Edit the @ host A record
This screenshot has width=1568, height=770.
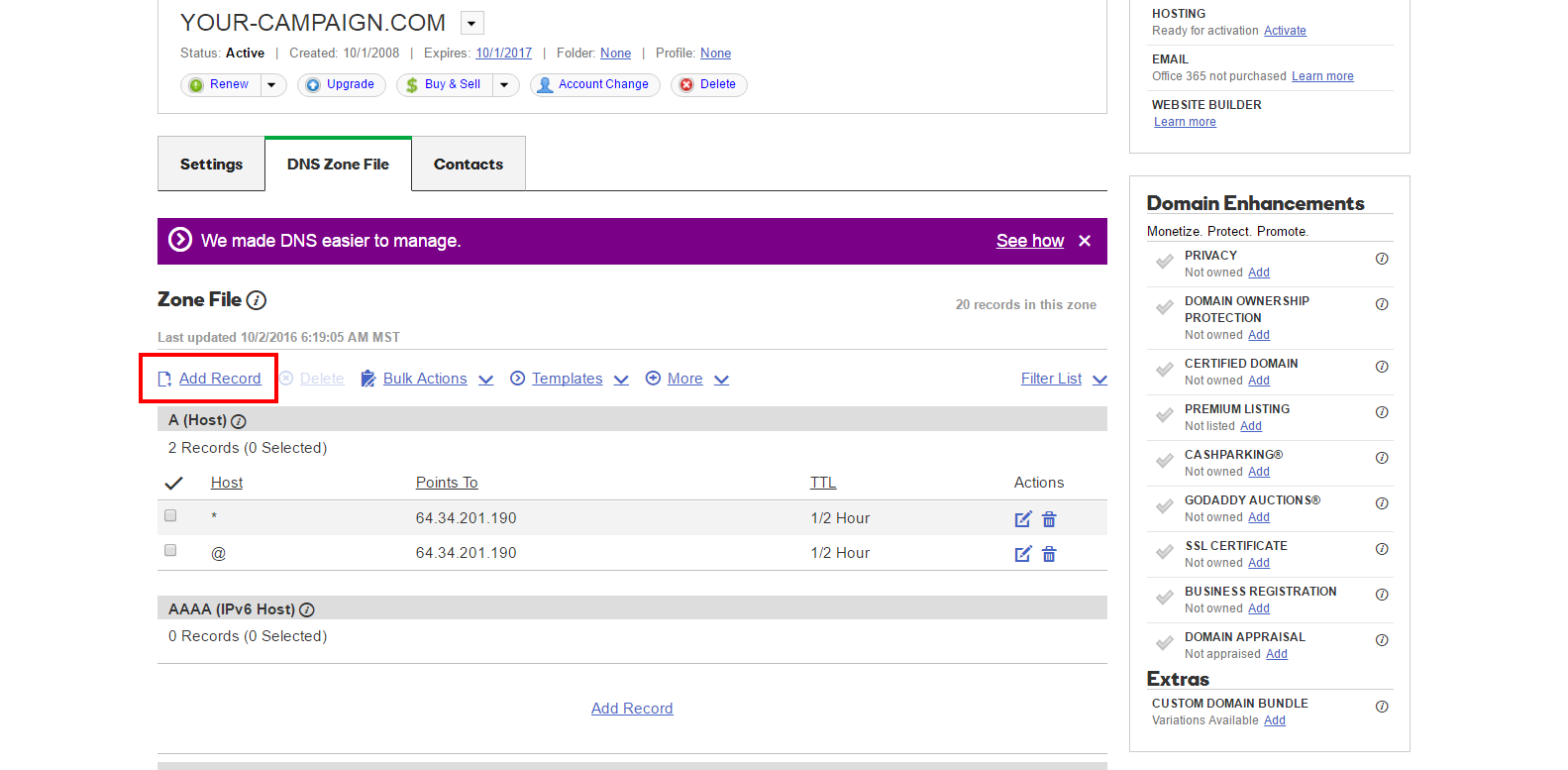pos(1023,554)
